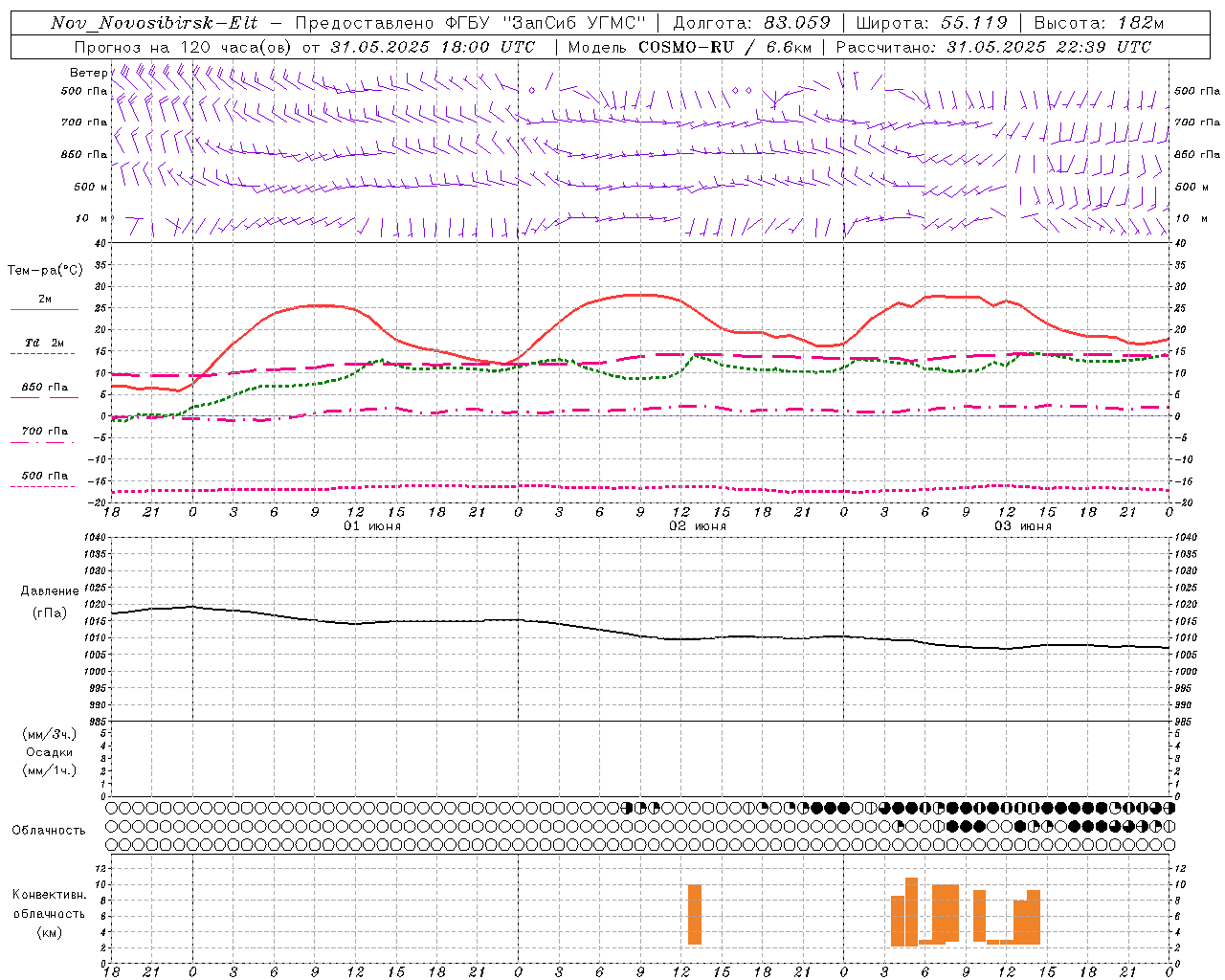The height and width of the screenshot is (980, 1225).
Task: Click the Облачность cloud cover label
Action: pos(49,831)
